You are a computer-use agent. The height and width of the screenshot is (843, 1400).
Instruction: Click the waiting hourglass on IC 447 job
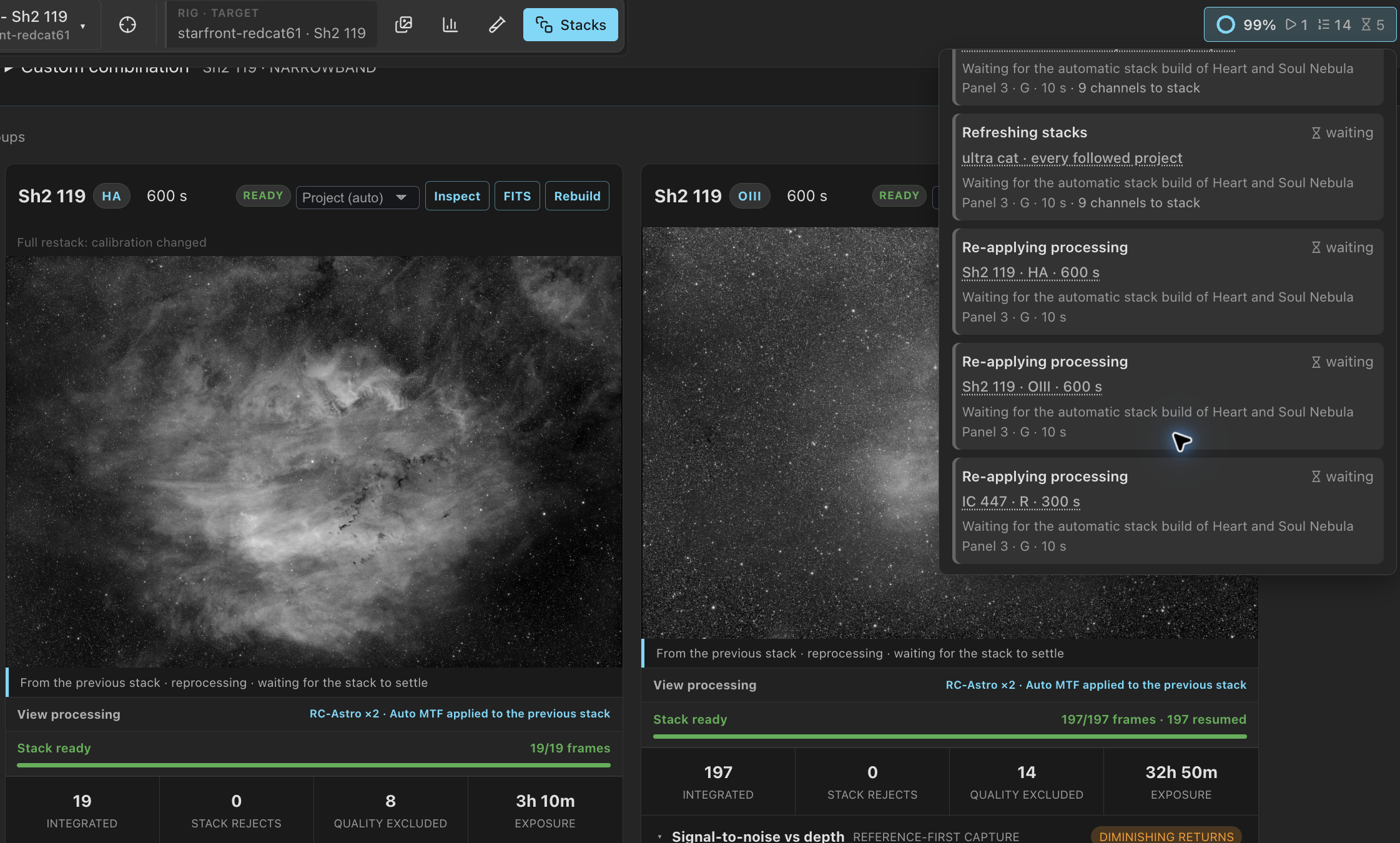coord(1316,476)
